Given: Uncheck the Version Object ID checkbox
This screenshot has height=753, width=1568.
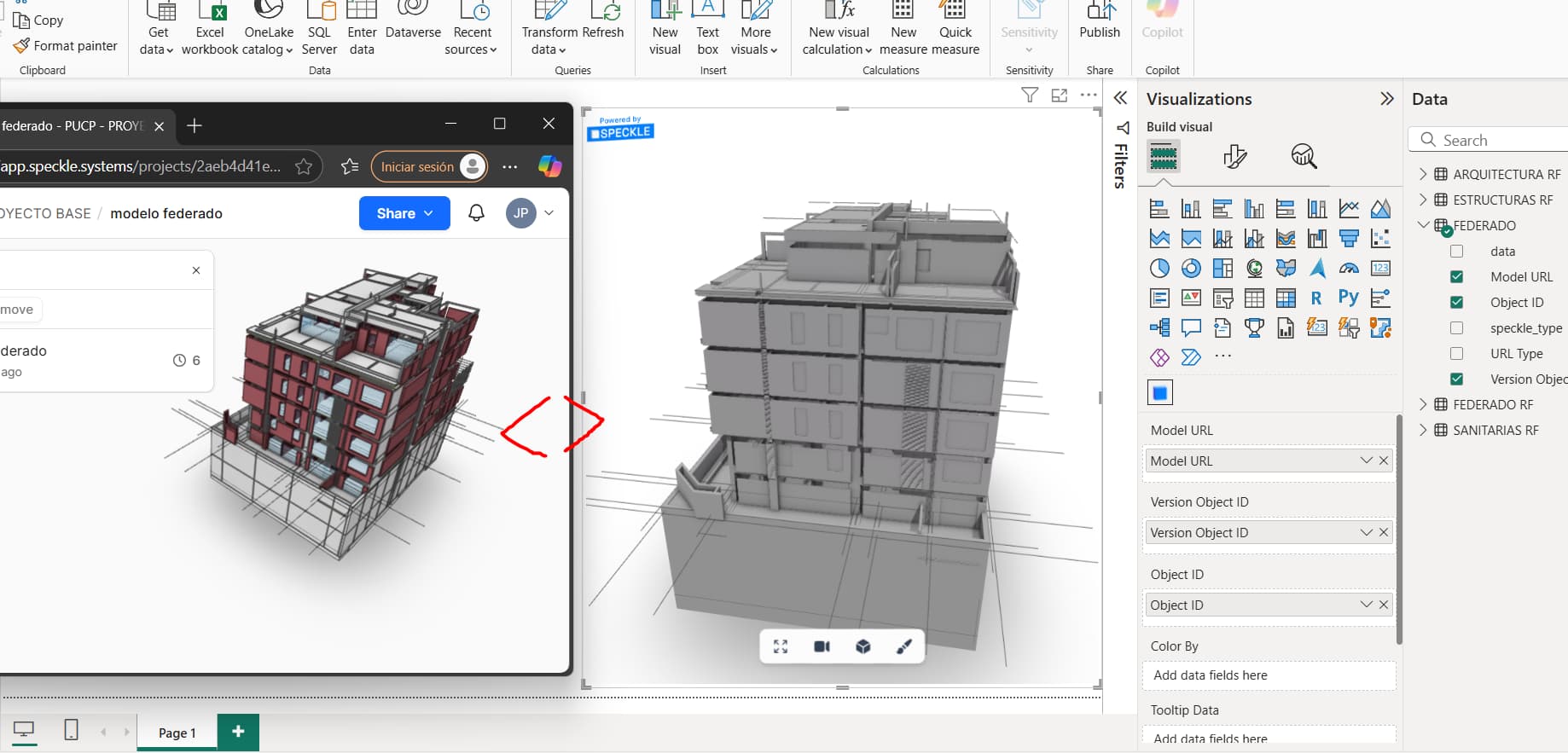Looking at the screenshot, I should tap(1456, 379).
